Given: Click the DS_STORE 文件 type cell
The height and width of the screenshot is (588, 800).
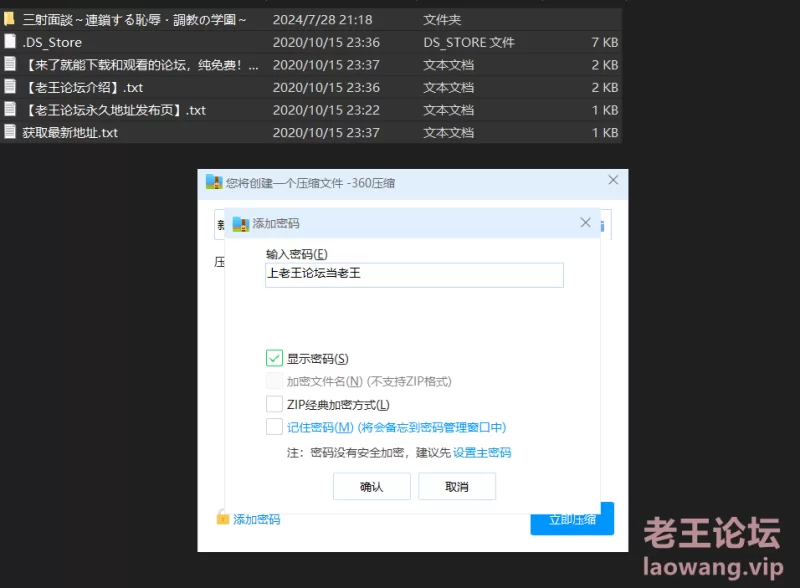Looking at the screenshot, I should [x=469, y=42].
